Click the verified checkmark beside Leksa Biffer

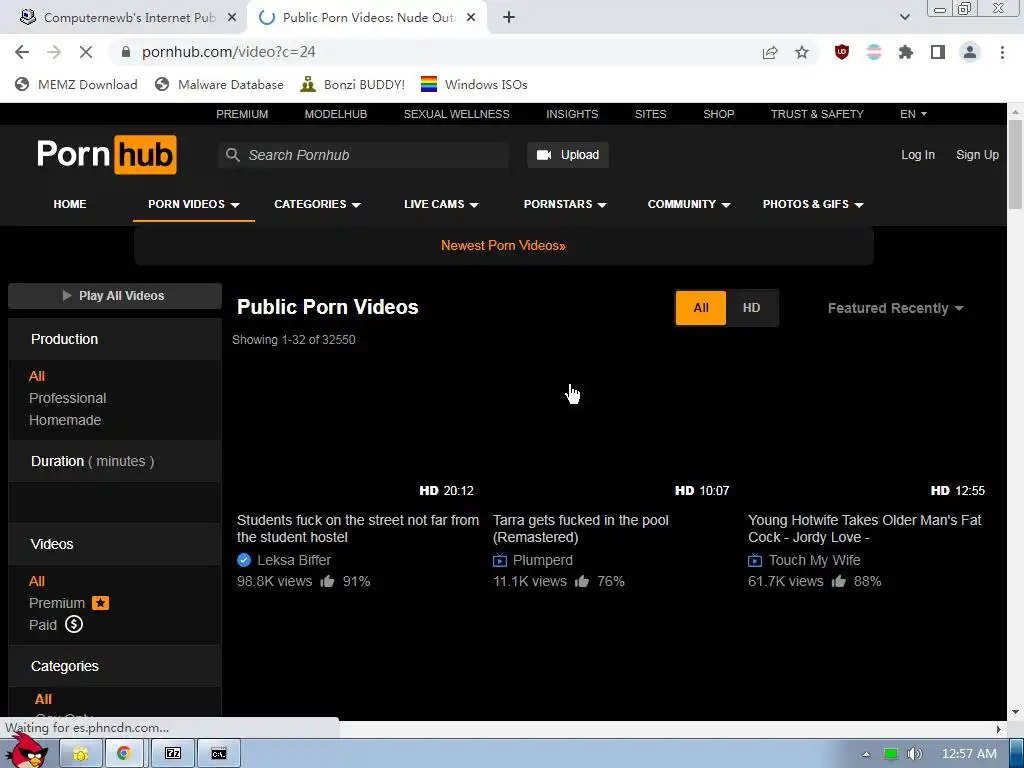pyautogui.click(x=244, y=560)
